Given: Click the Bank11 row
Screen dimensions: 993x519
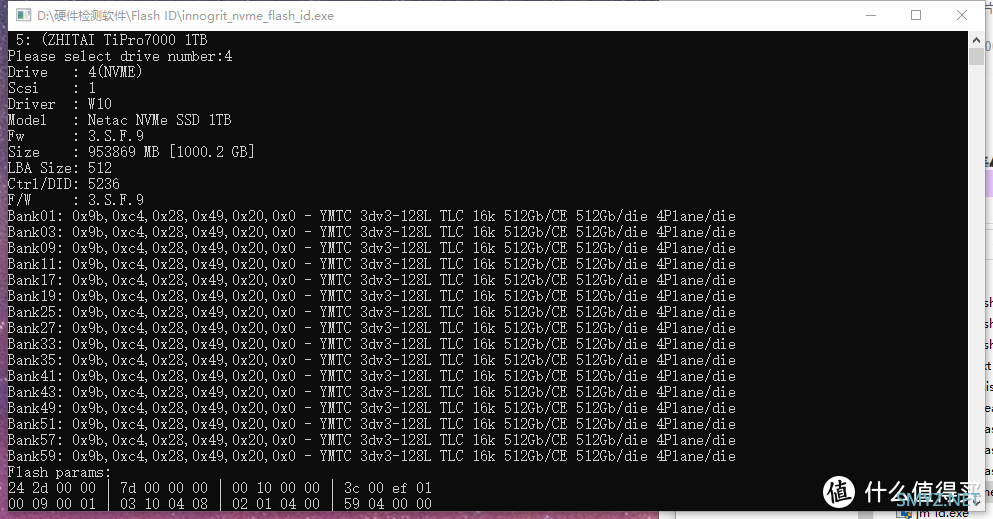Looking at the screenshot, I should pyautogui.click(x=371, y=264).
